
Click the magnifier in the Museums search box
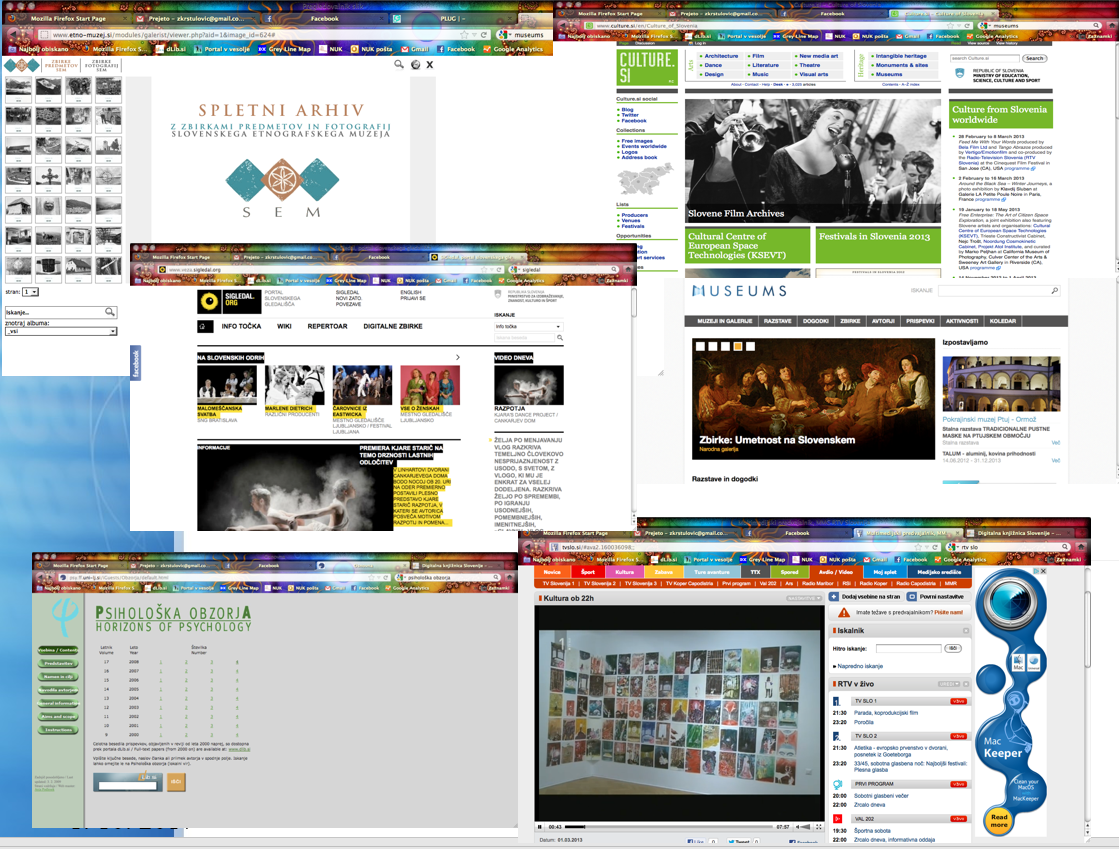tap(1055, 290)
